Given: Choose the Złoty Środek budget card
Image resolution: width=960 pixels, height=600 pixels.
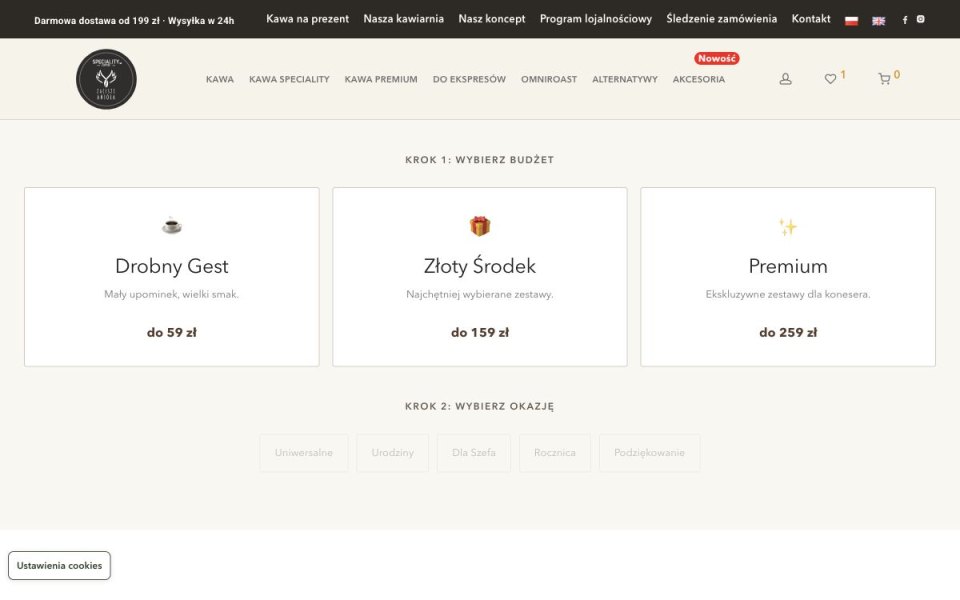Looking at the screenshot, I should click(479, 277).
